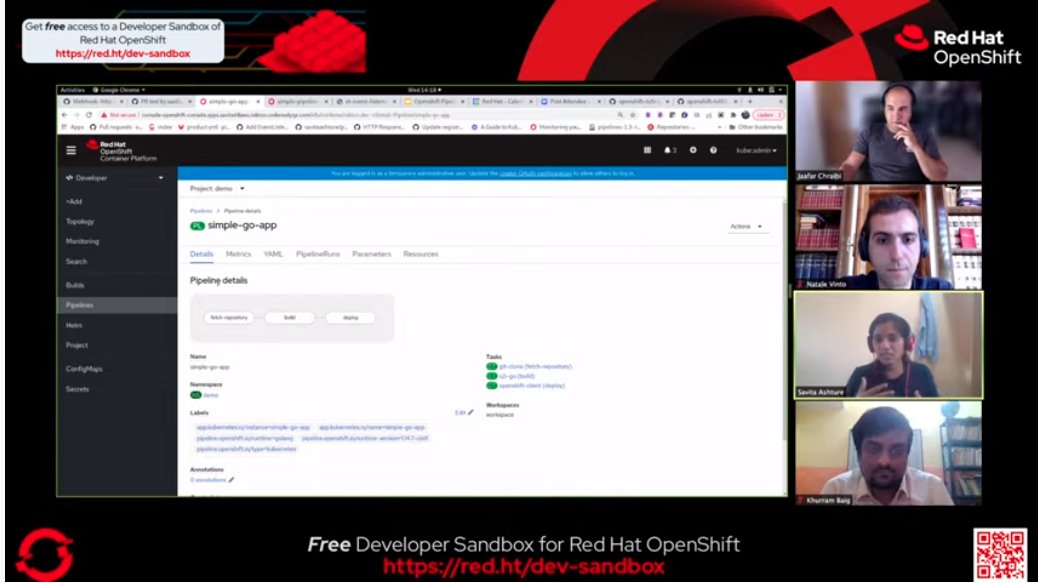Screen dimensions: 1038x583
Task: Open the help question mark icon
Action: (713, 150)
